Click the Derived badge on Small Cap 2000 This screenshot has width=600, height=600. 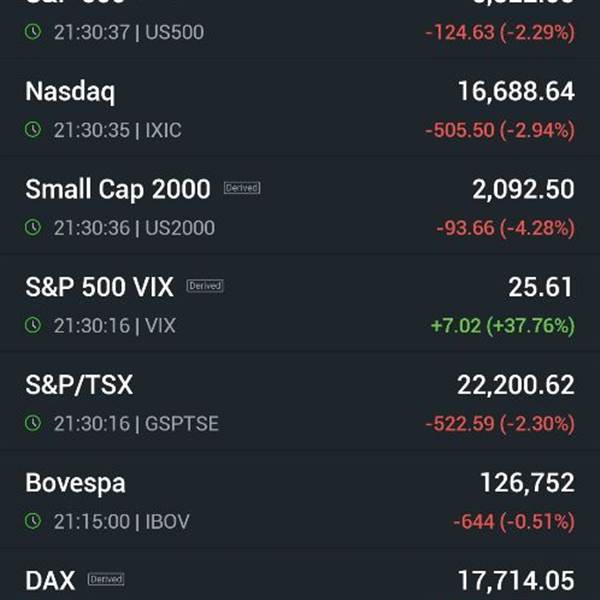point(242,188)
